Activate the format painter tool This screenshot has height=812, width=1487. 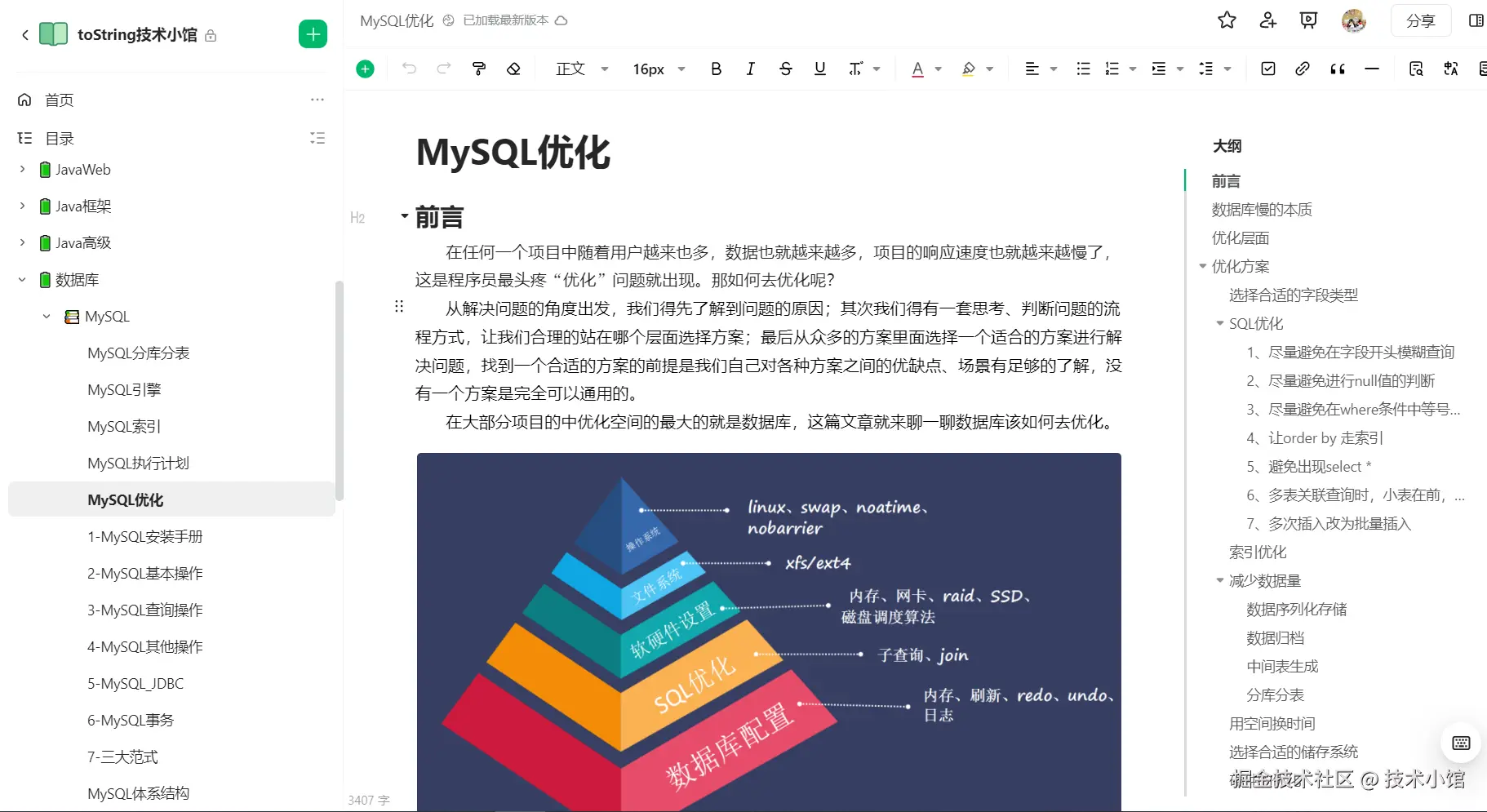479,69
